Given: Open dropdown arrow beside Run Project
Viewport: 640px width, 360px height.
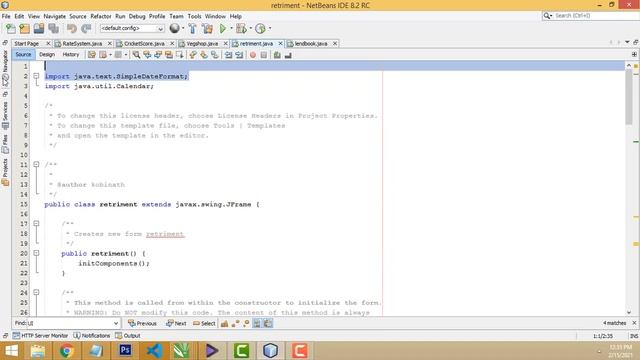Looking at the screenshot, I should pyautogui.click(x=231, y=28).
